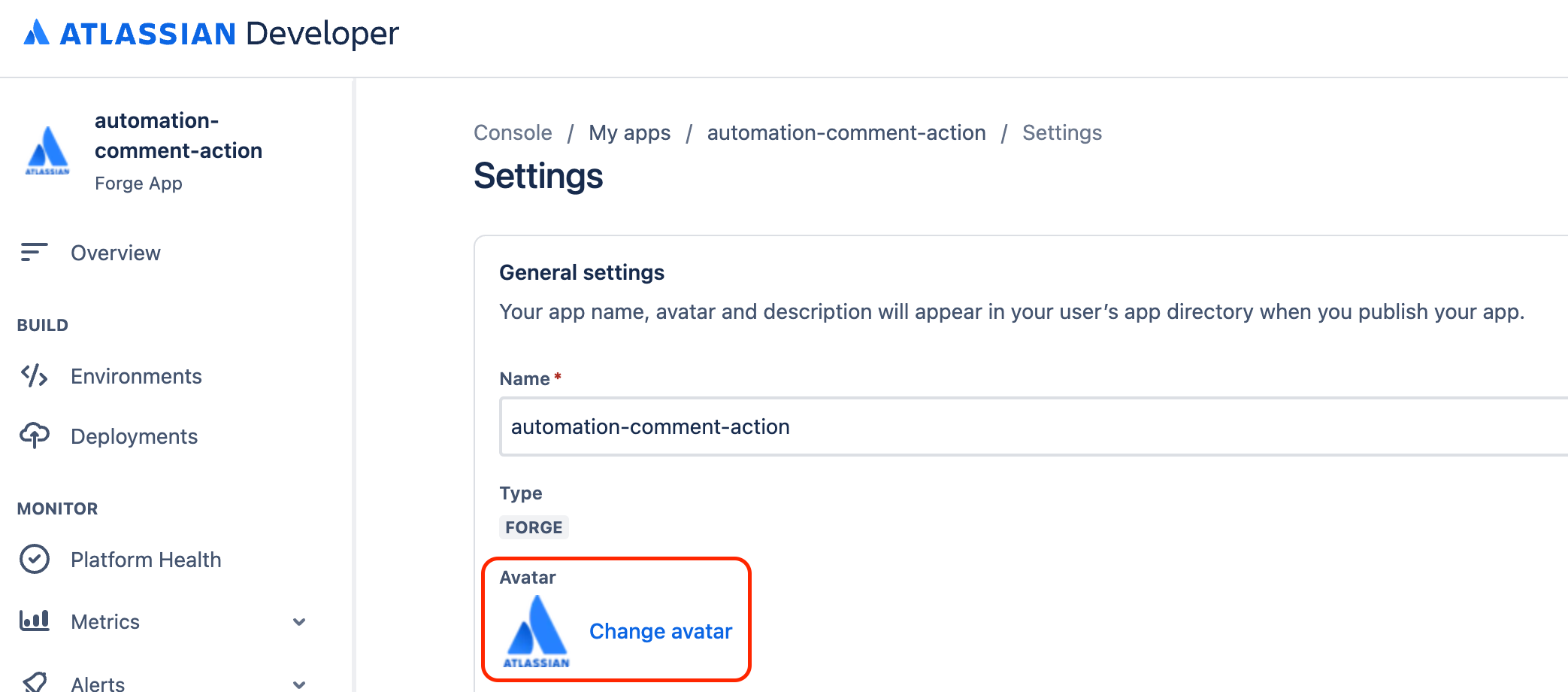Click the Change avatar link

pyautogui.click(x=660, y=631)
